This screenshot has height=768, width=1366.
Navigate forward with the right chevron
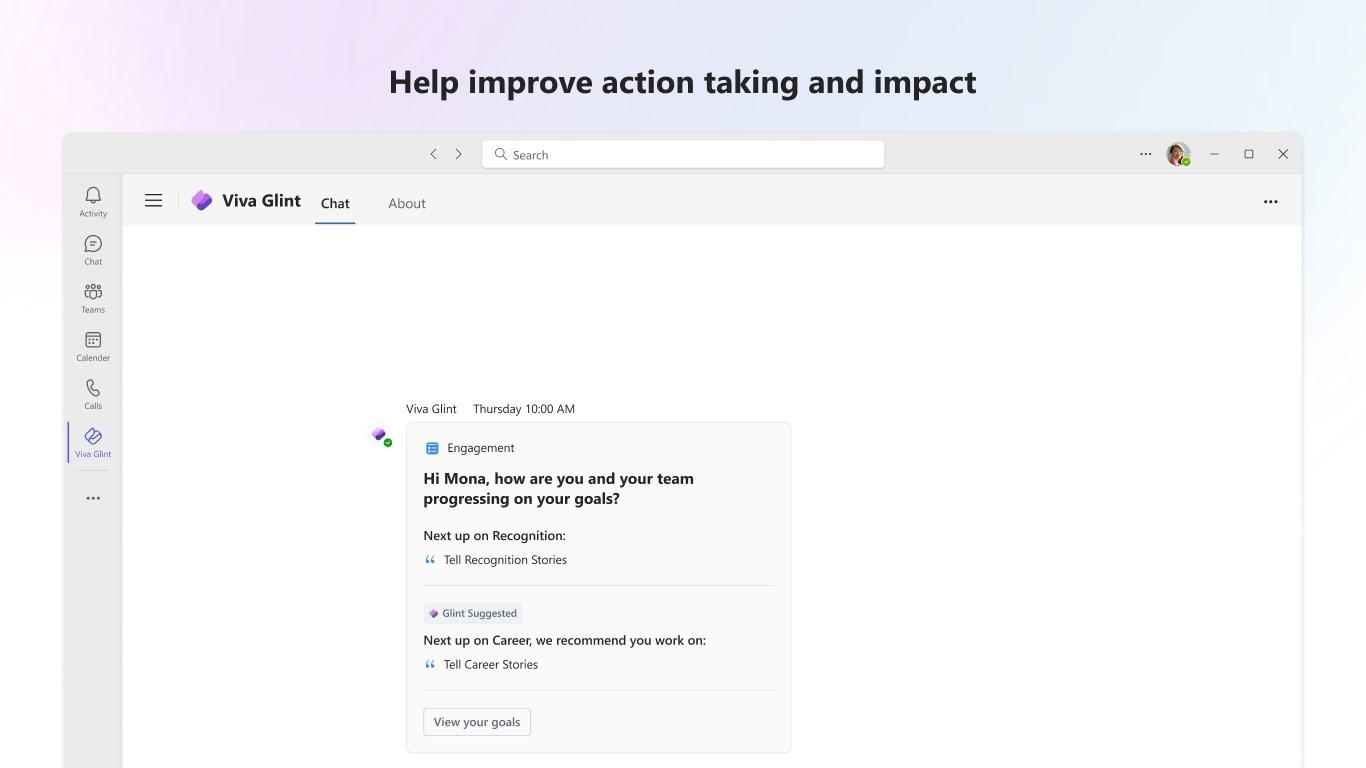click(x=459, y=154)
